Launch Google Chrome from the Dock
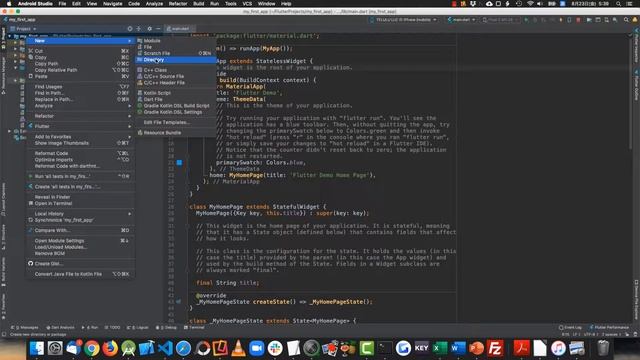 point(92,348)
